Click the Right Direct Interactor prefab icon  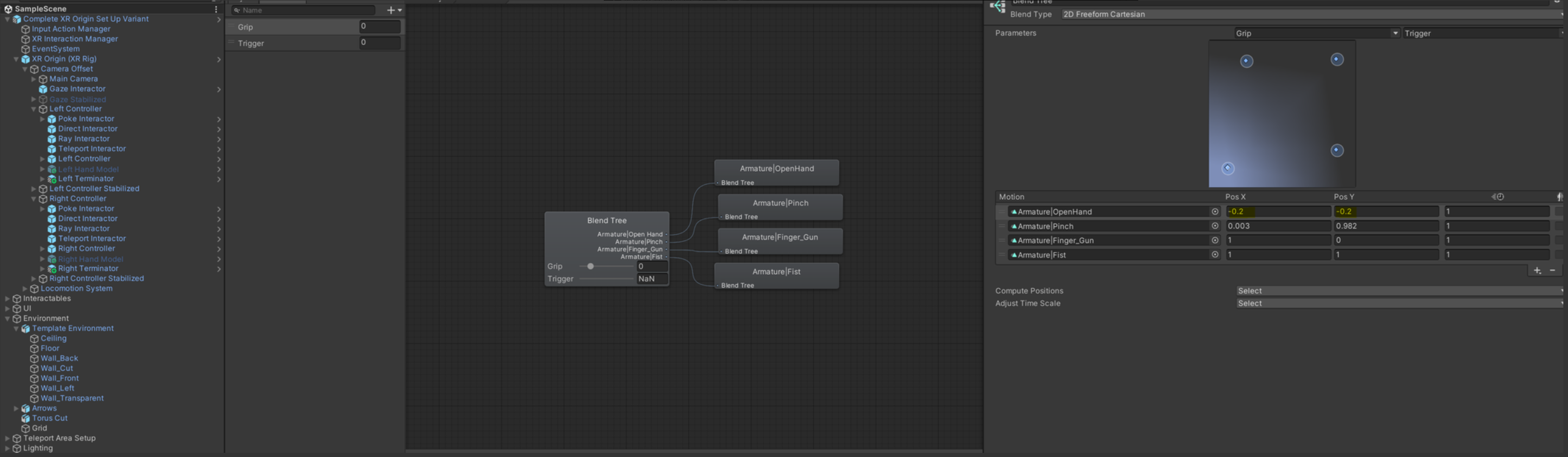[x=52, y=219]
